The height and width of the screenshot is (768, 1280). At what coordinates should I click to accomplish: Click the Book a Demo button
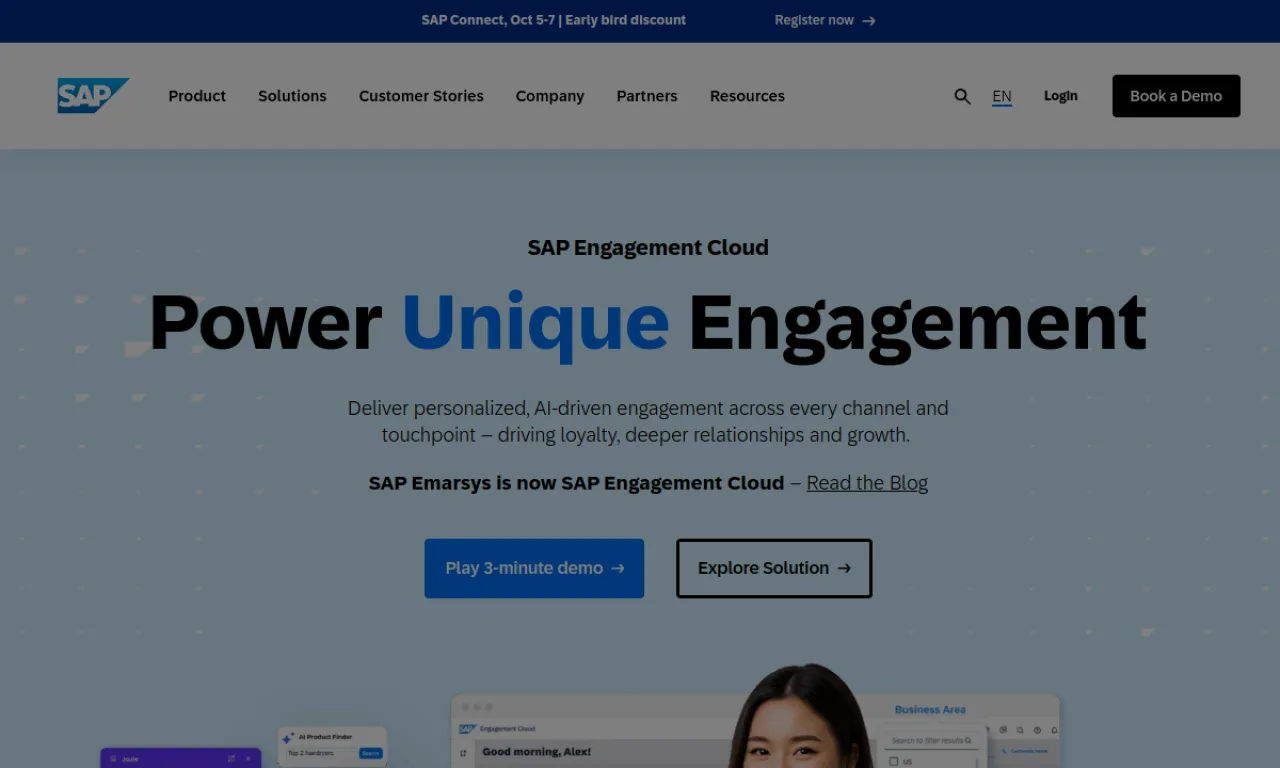1176,96
